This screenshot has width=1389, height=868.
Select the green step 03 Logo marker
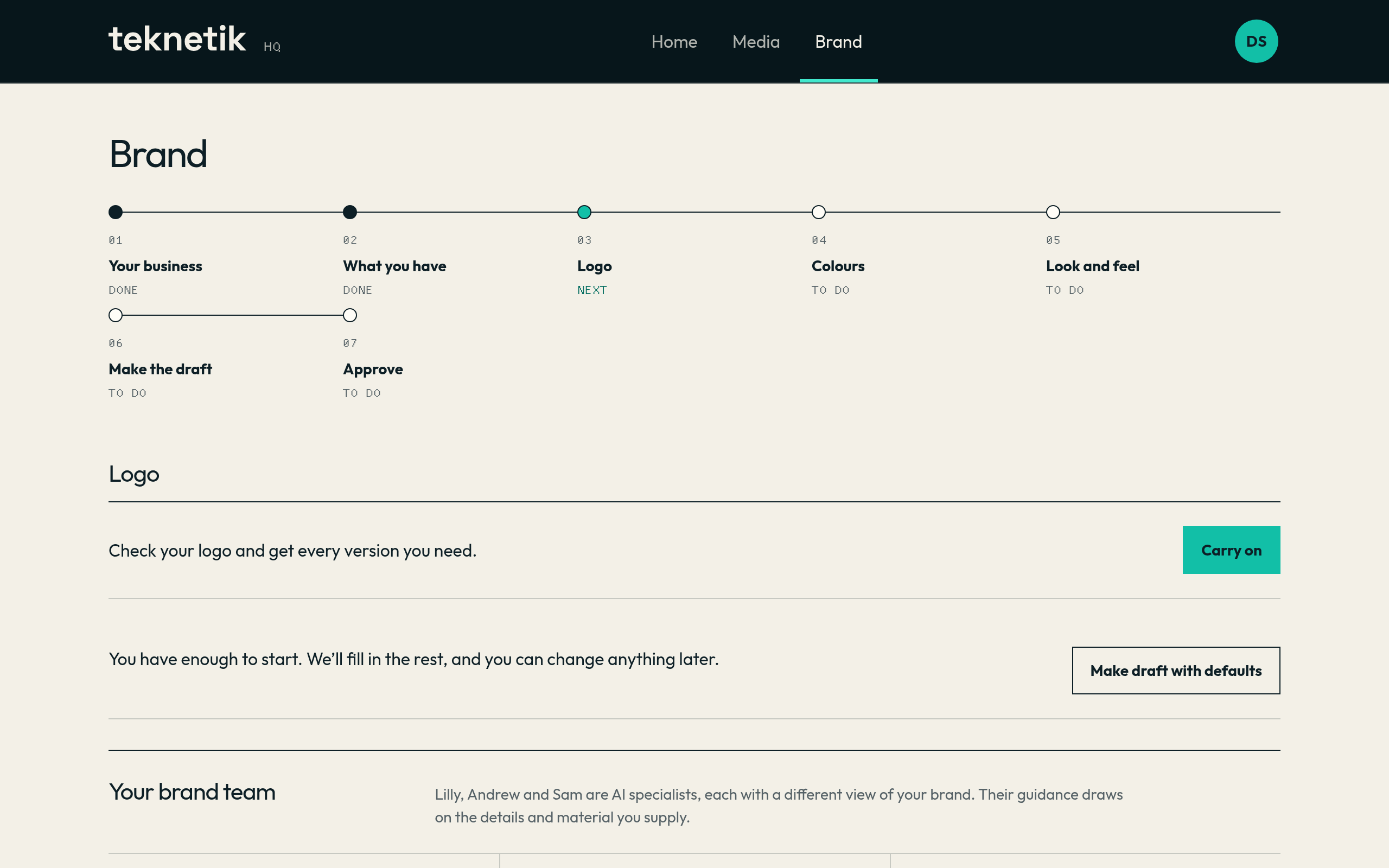pos(584,213)
